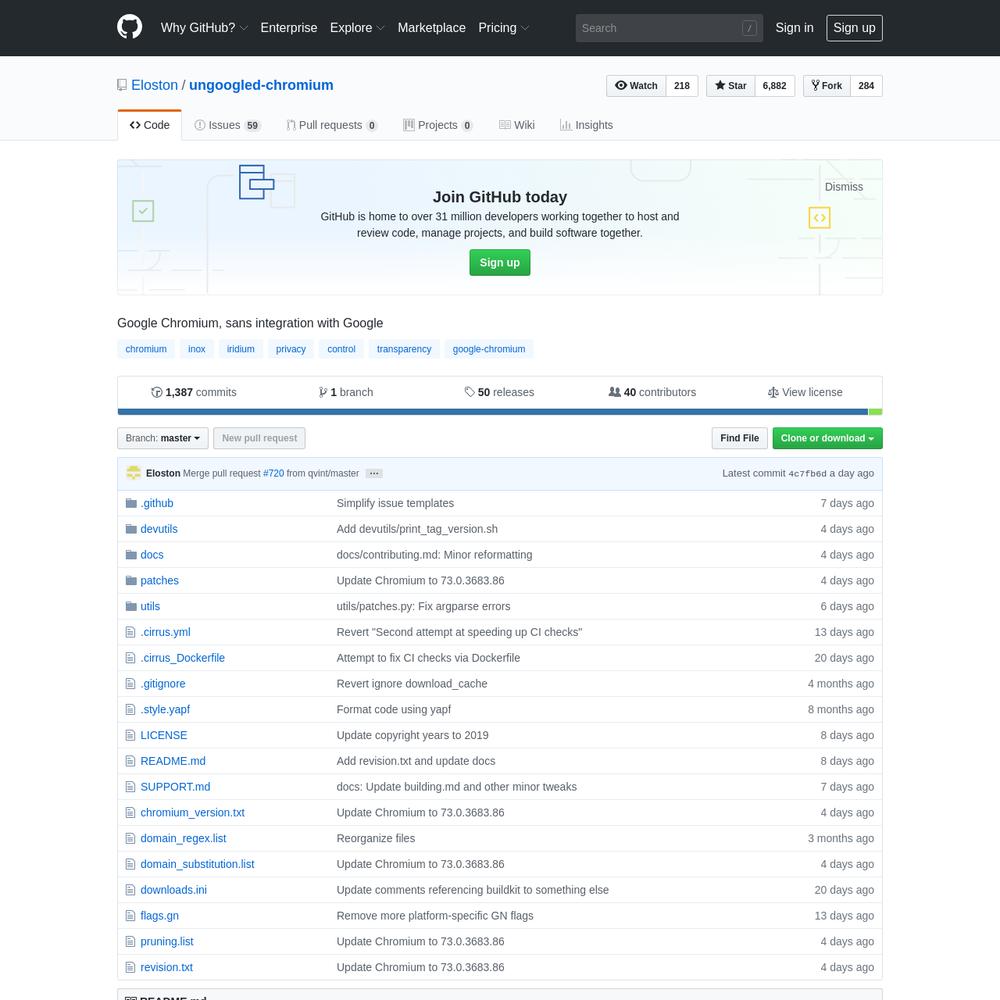
Task: Click the google-chromium topic tag
Action: point(489,349)
